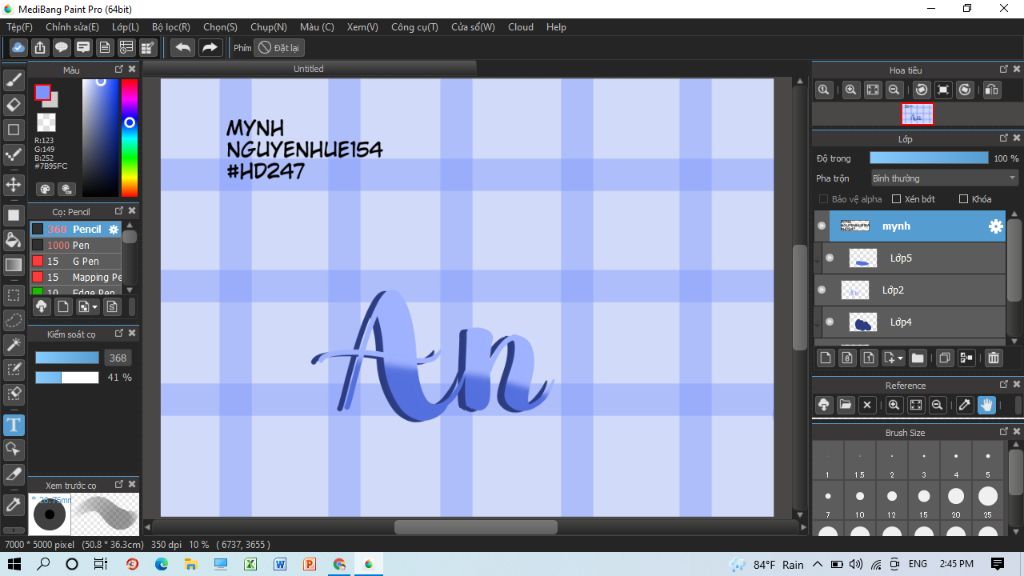Open the Công cụ(T) menu
The width and height of the screenshot is (1024, 576).
point(415,27)
